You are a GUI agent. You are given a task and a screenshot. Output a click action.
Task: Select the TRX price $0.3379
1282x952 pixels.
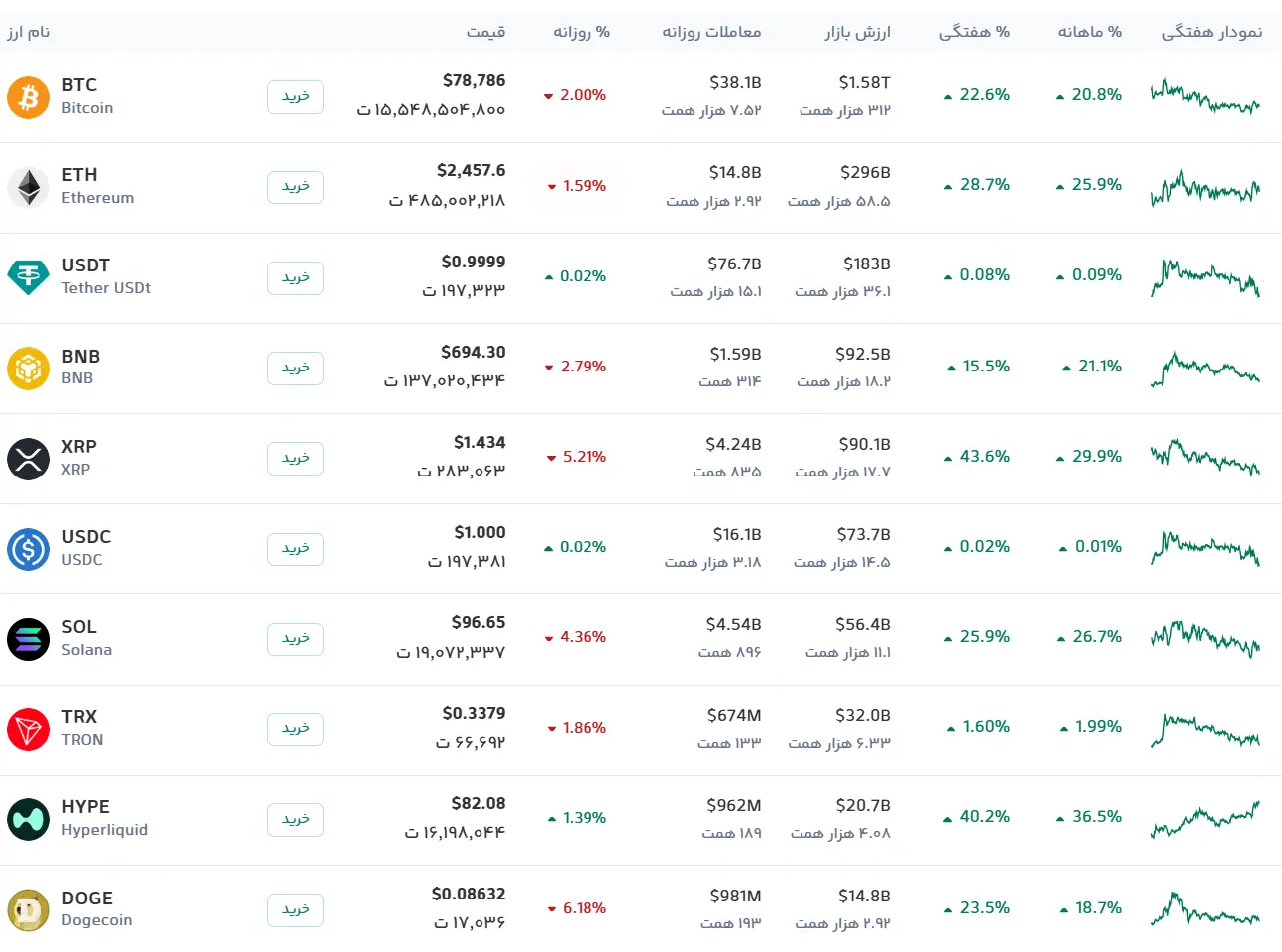click(x=474, y=714)
